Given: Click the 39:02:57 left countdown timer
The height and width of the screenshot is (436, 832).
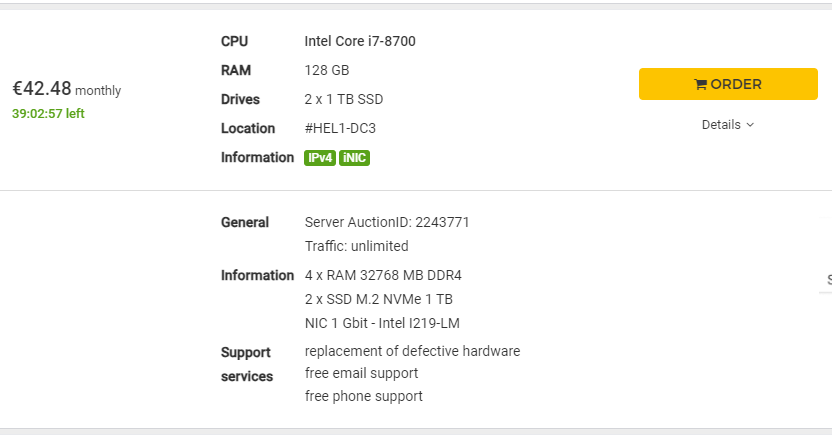Looking at the screenshot, I should tap(48, 114).
